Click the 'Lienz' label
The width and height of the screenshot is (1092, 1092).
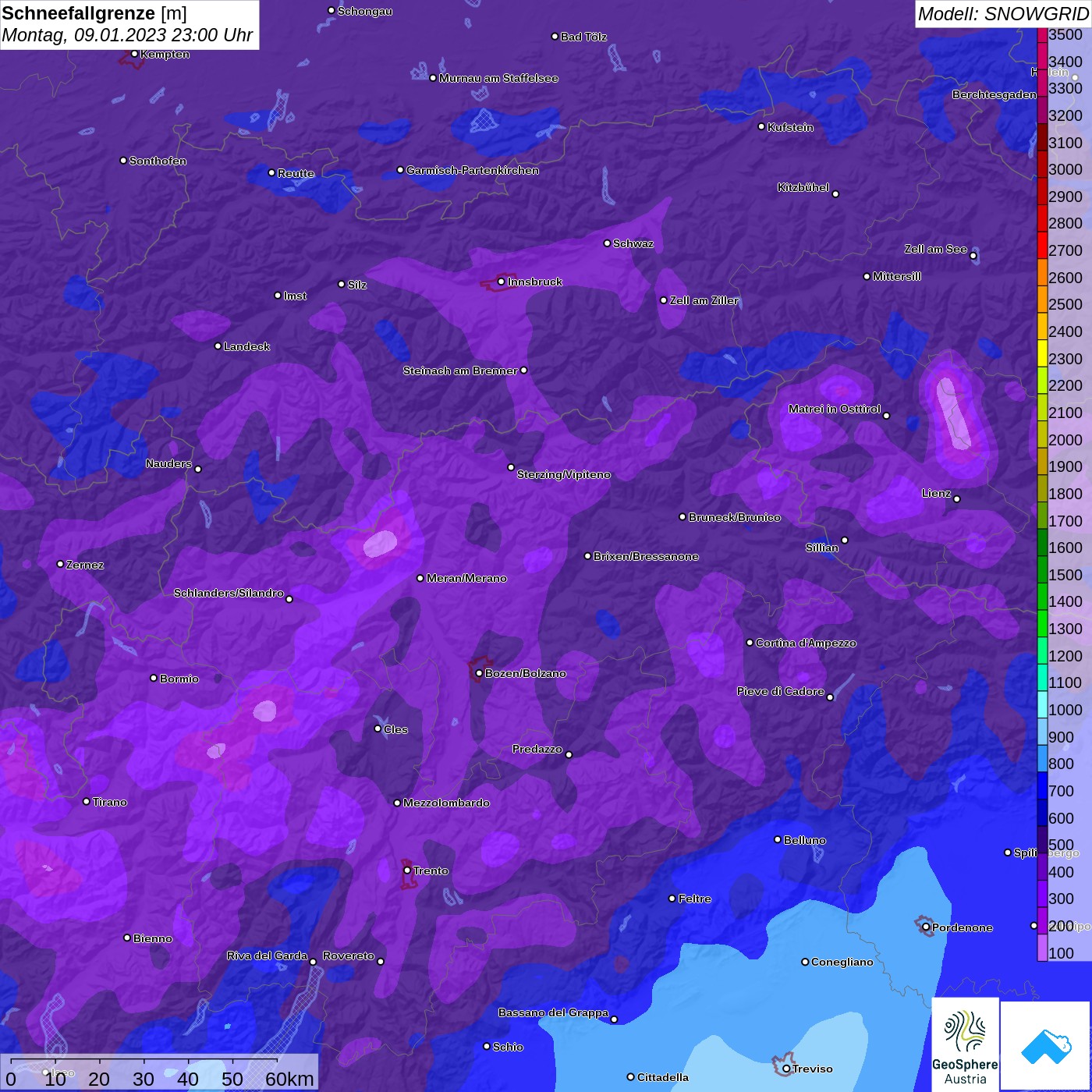(936, 493)
